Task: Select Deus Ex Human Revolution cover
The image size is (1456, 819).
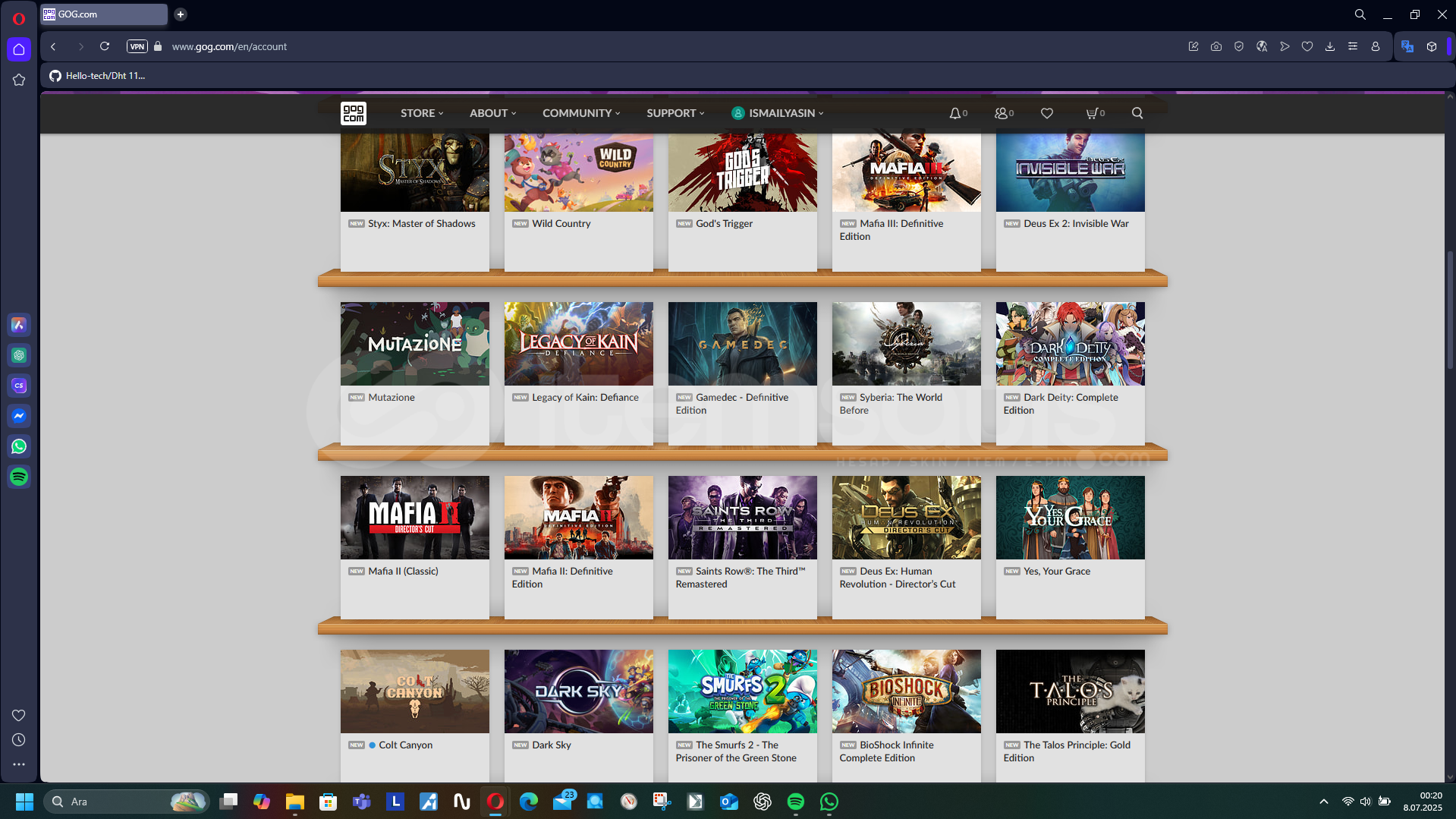Action: (x=907, y=518)
